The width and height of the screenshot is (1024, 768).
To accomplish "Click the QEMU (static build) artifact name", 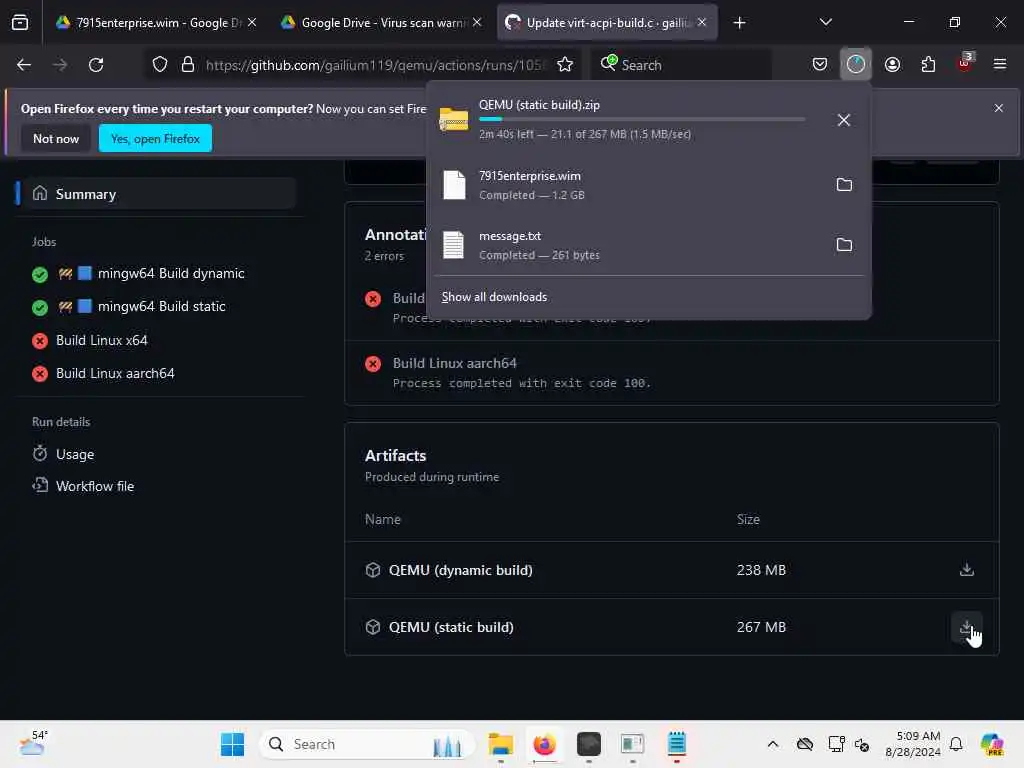I will pos(451,627).
